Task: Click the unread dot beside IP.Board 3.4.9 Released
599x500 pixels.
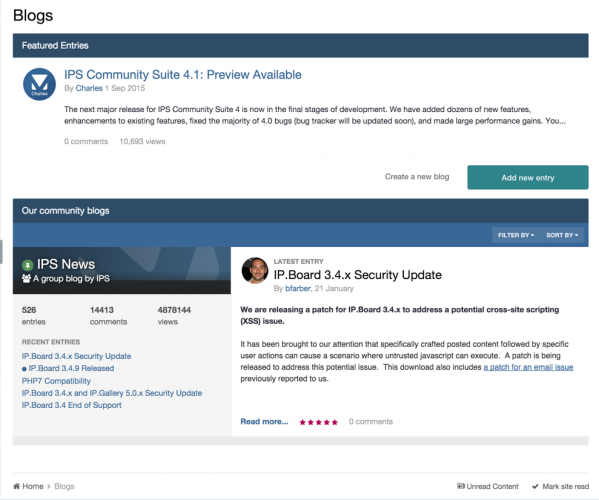Action: tap(24, 369)
